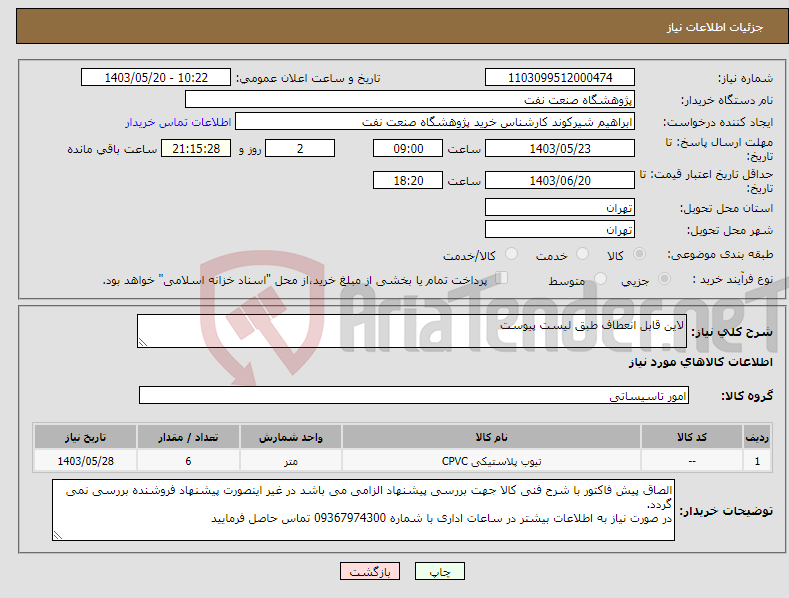Image resolution: width=789 pixels, height=598 pixels.
Task: Click the ردیف column header
Action: point(757,437)
